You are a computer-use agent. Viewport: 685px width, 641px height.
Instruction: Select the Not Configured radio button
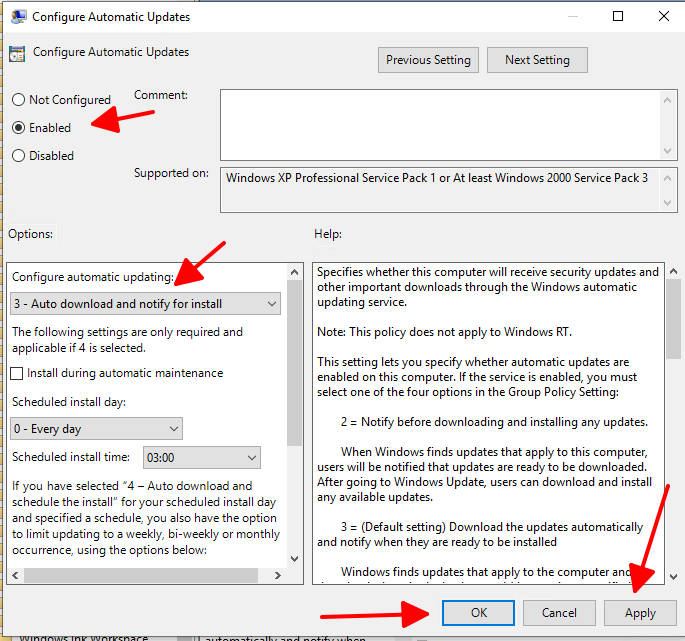tap(18, 100)
